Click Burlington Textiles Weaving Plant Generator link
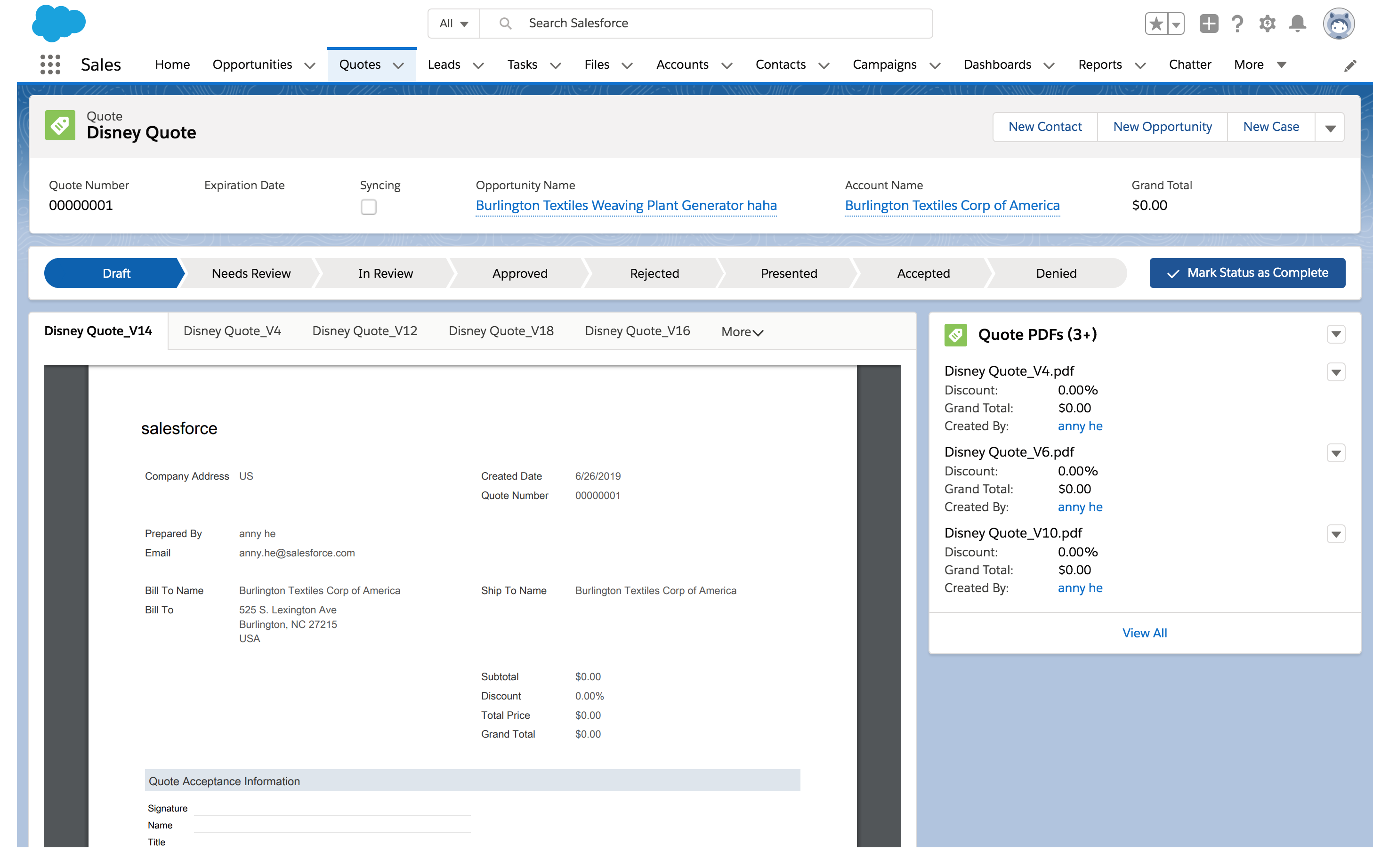The height and width of the screenshot is (868, 1373). [626, 205]
